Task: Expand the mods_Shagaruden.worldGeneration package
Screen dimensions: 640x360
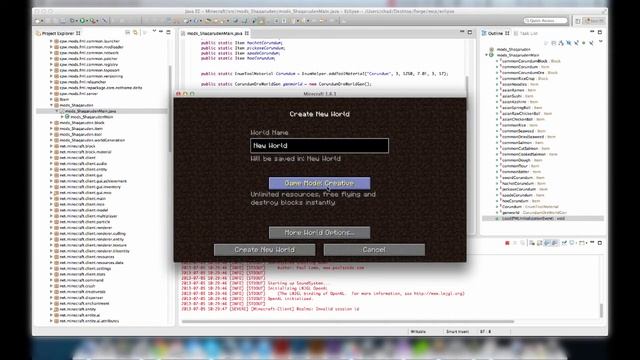Action: tap(51, 140)
